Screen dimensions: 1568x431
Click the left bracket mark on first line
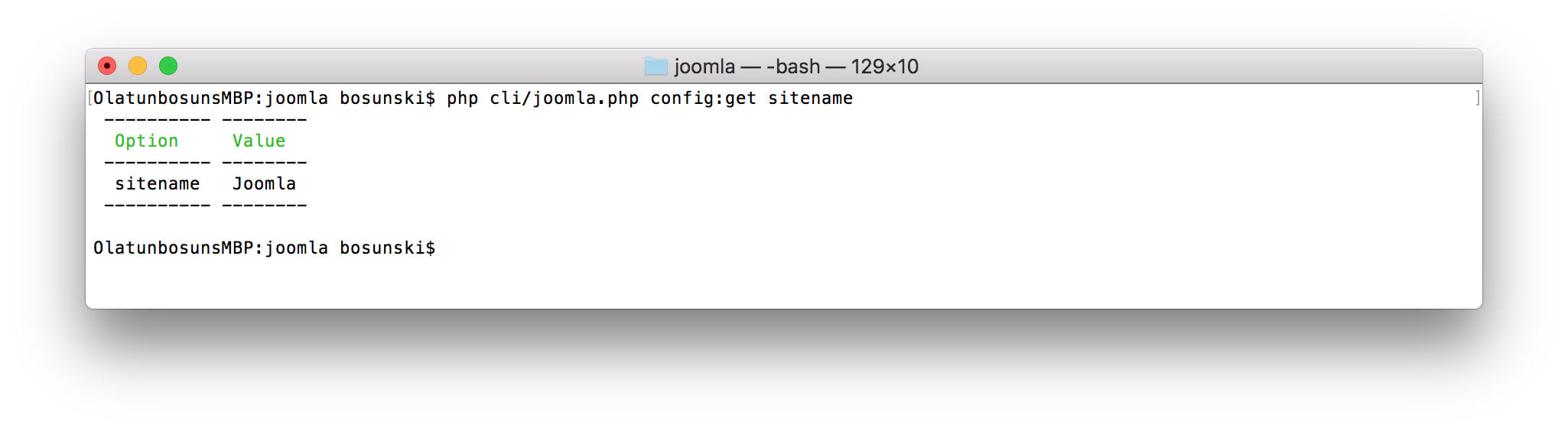90,98
